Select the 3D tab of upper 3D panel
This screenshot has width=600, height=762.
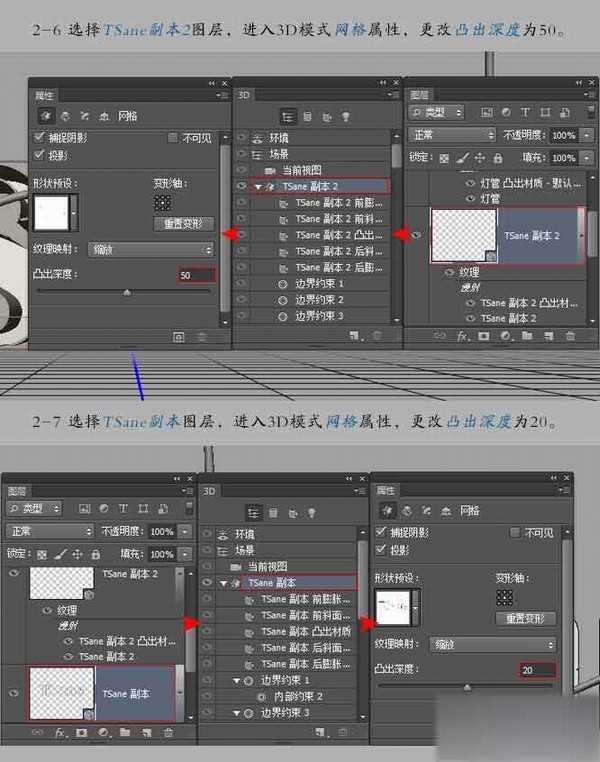(x=244, y=96)
